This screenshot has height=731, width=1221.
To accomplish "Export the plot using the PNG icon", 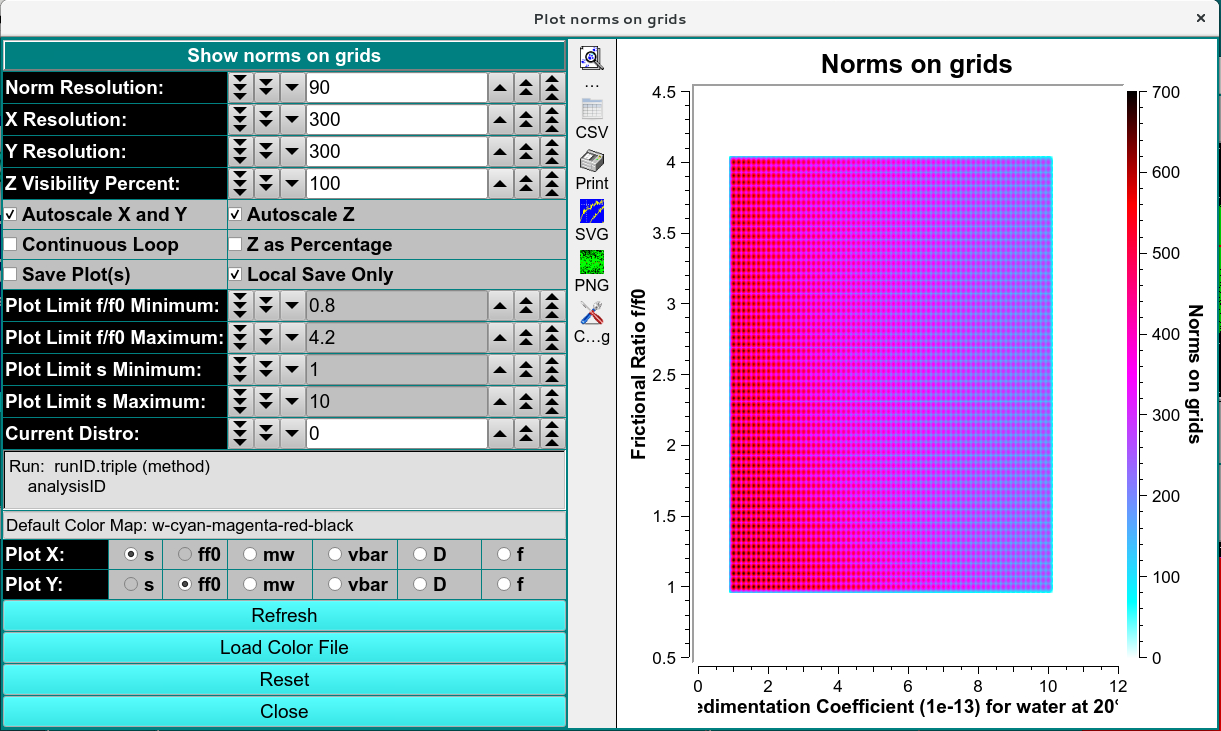I will point(590,268).
